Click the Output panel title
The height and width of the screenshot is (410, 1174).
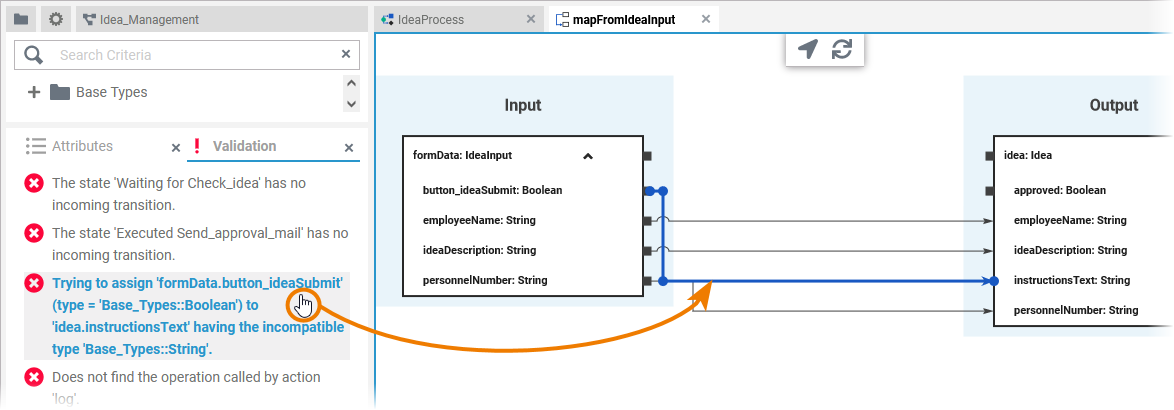[x=1113, y=105]
